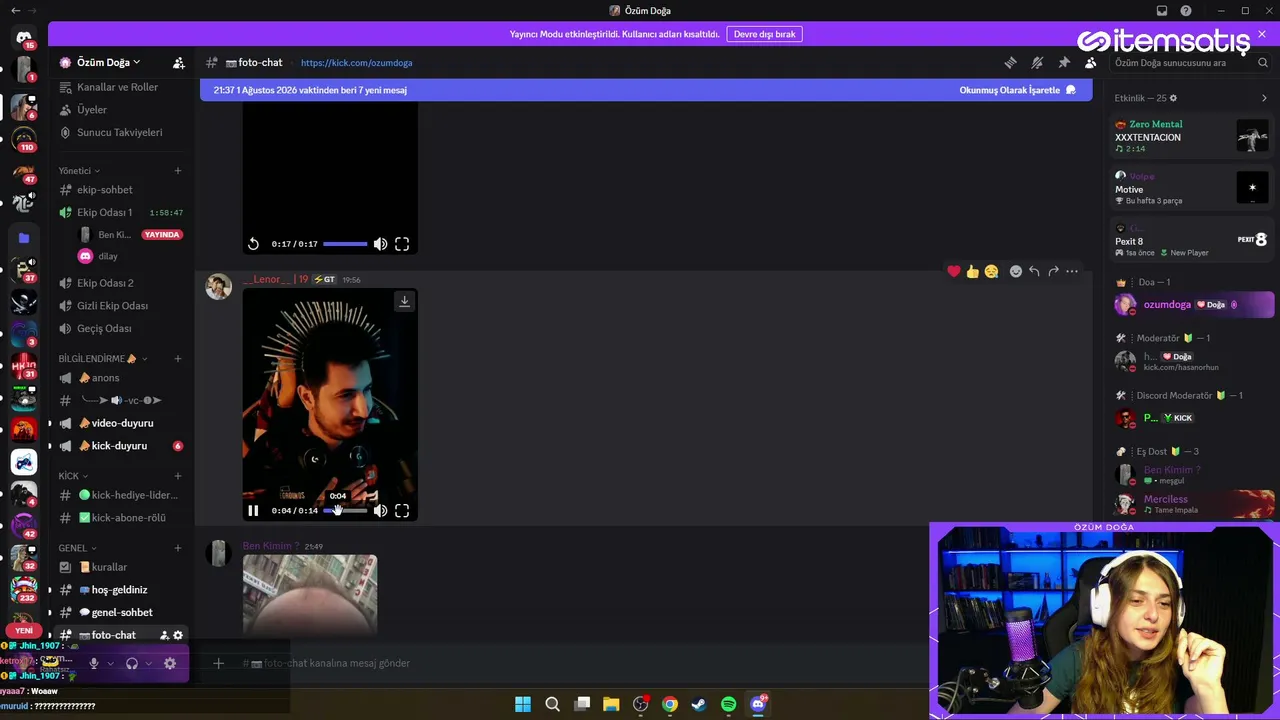React with the thumbs up emoji
This screenshot has width=1280, height=720.
(972, 271)
